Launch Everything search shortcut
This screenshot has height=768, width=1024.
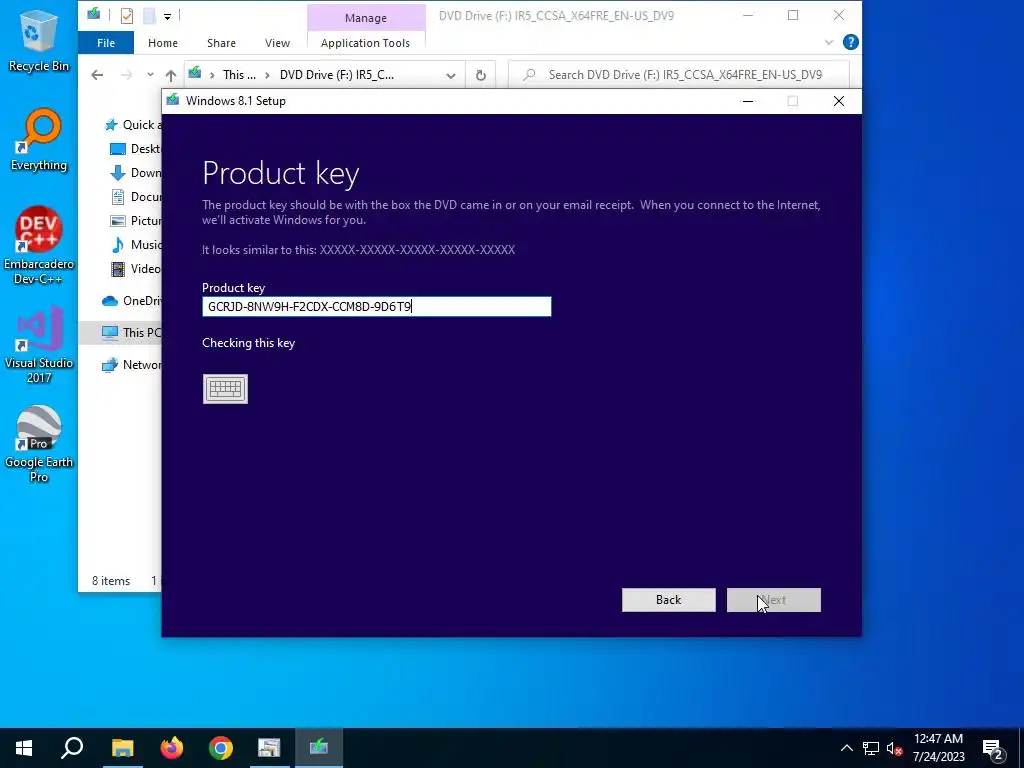(x=39, y=140)
